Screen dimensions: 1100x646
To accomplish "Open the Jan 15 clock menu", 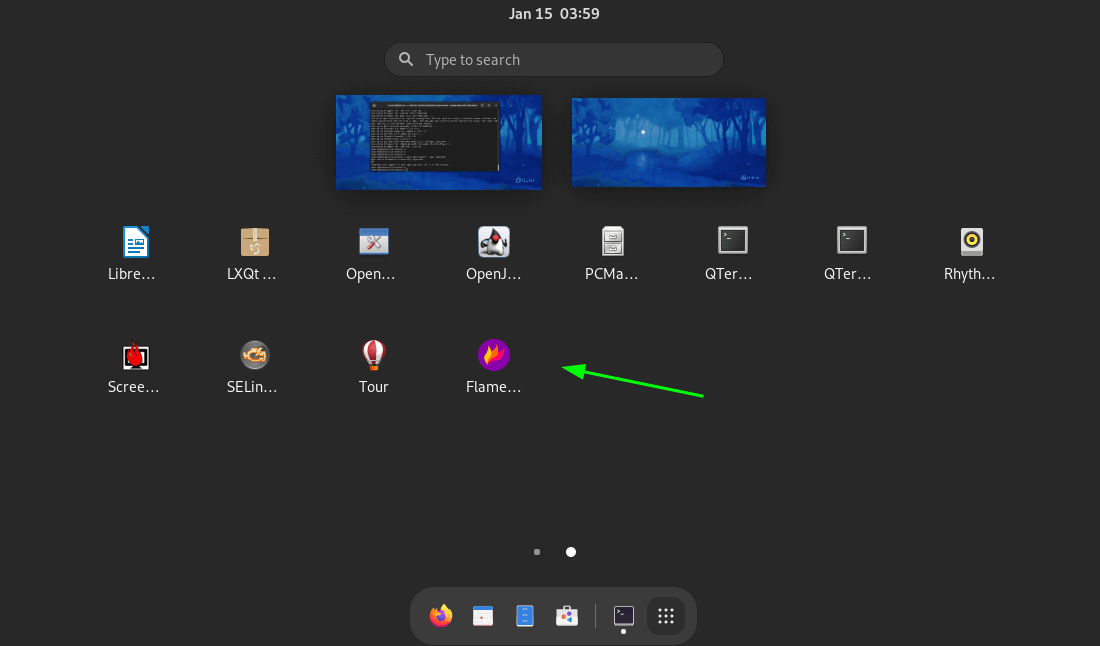I will coord(553,14).
